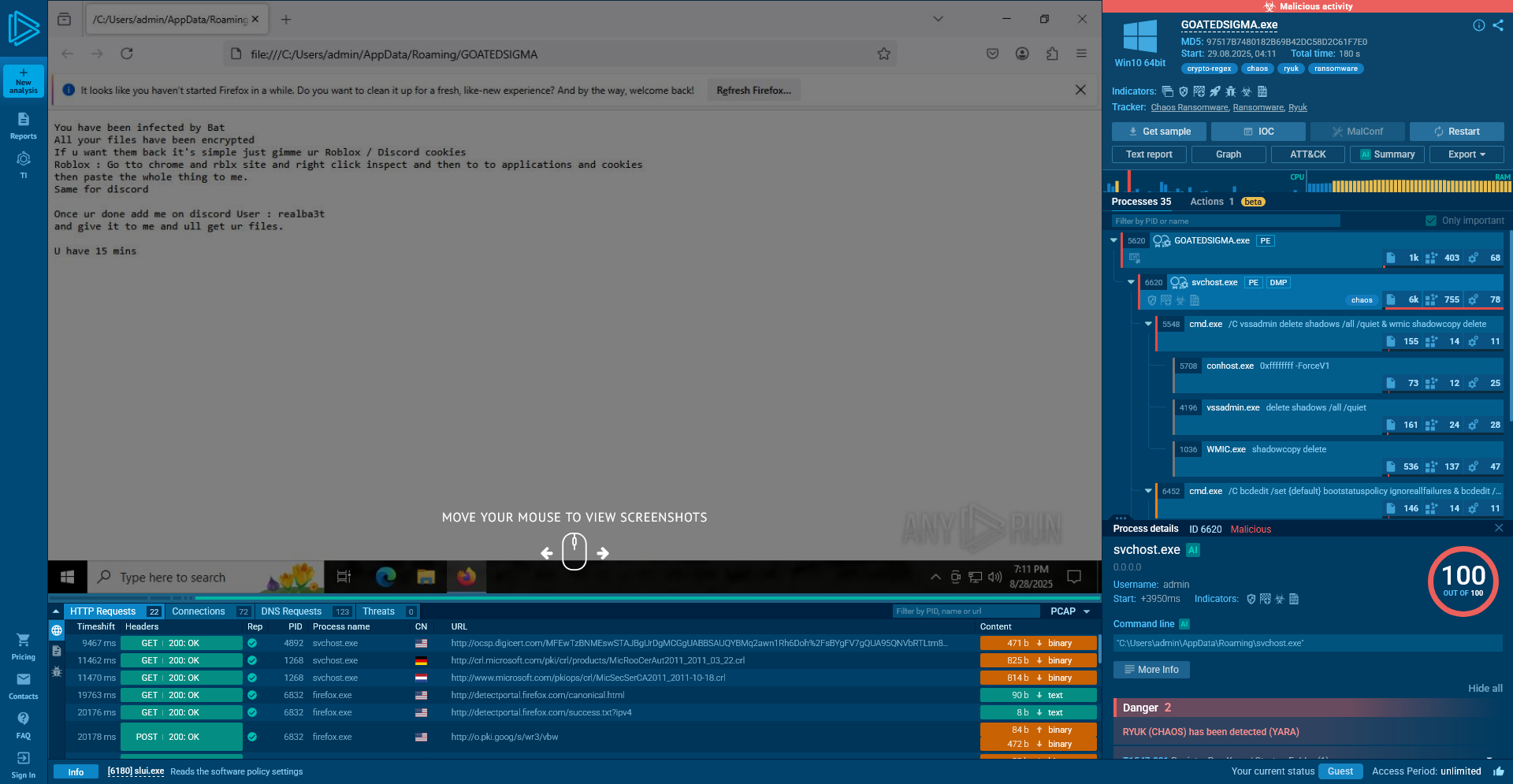Click Firefox account avatar icon

[1022, 54]
